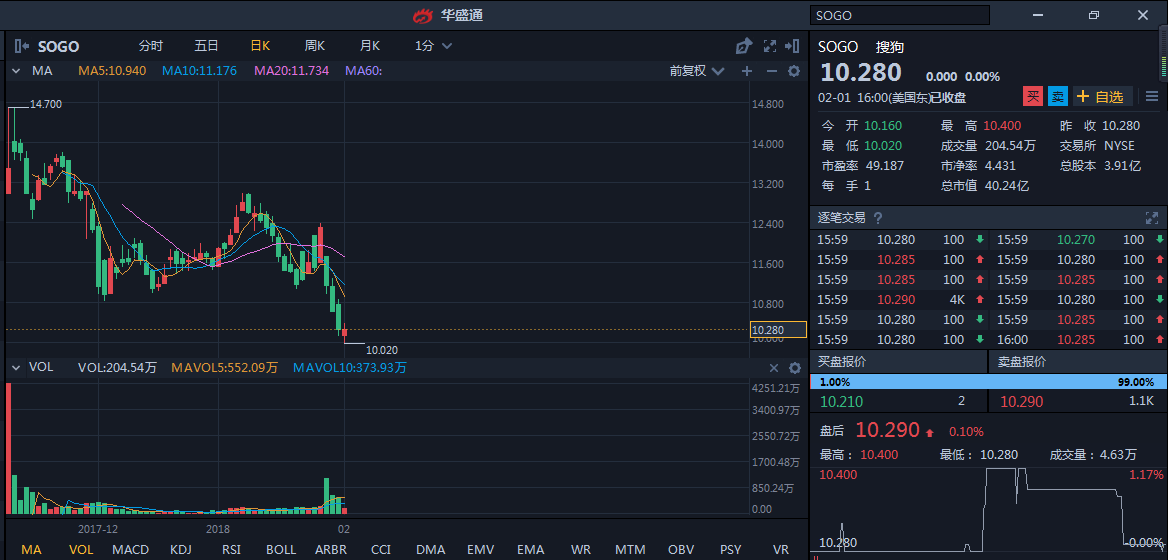
Task: Restore the window size
Action: (1094, 15)
